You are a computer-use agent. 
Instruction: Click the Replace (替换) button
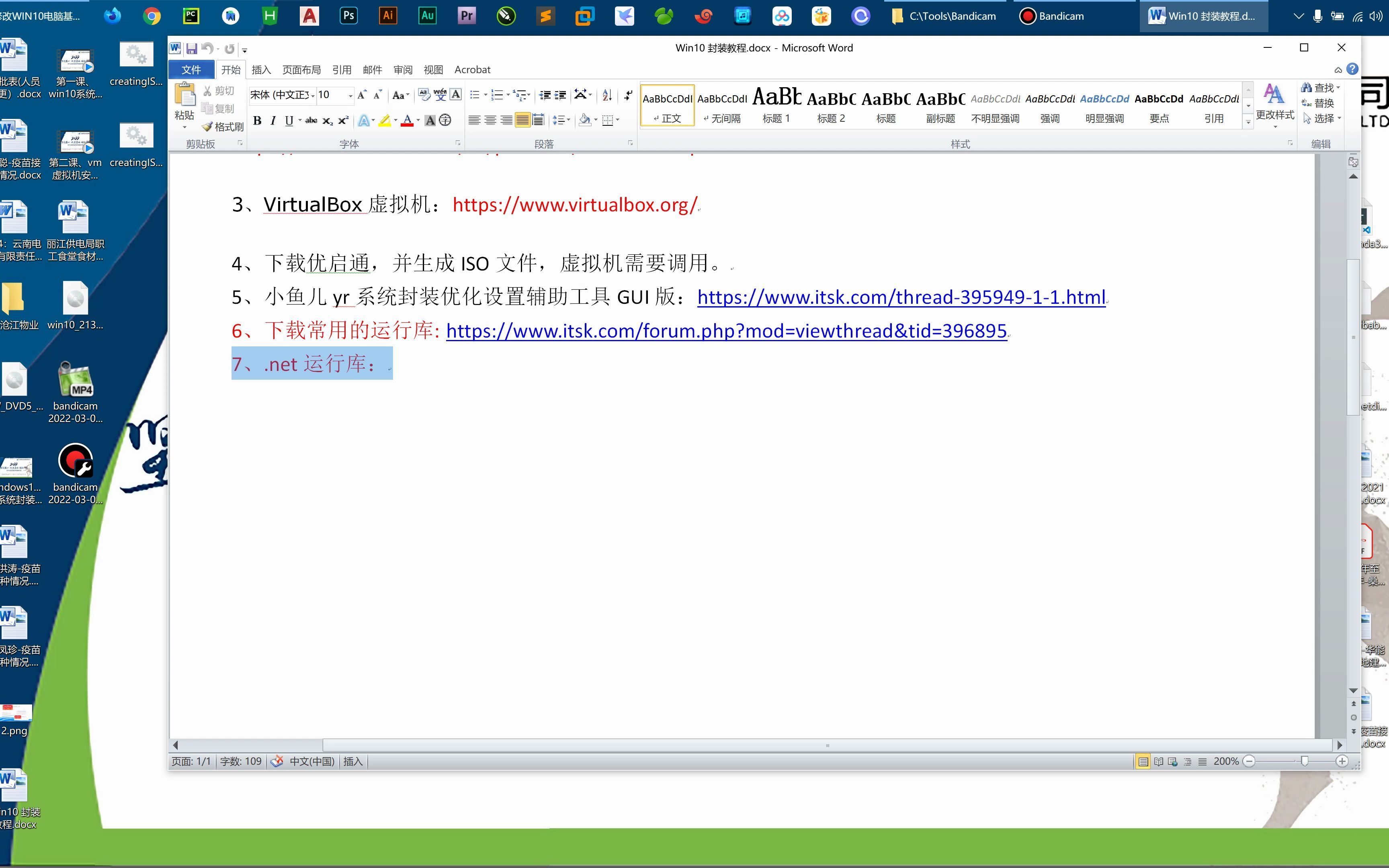[1318, 103]
